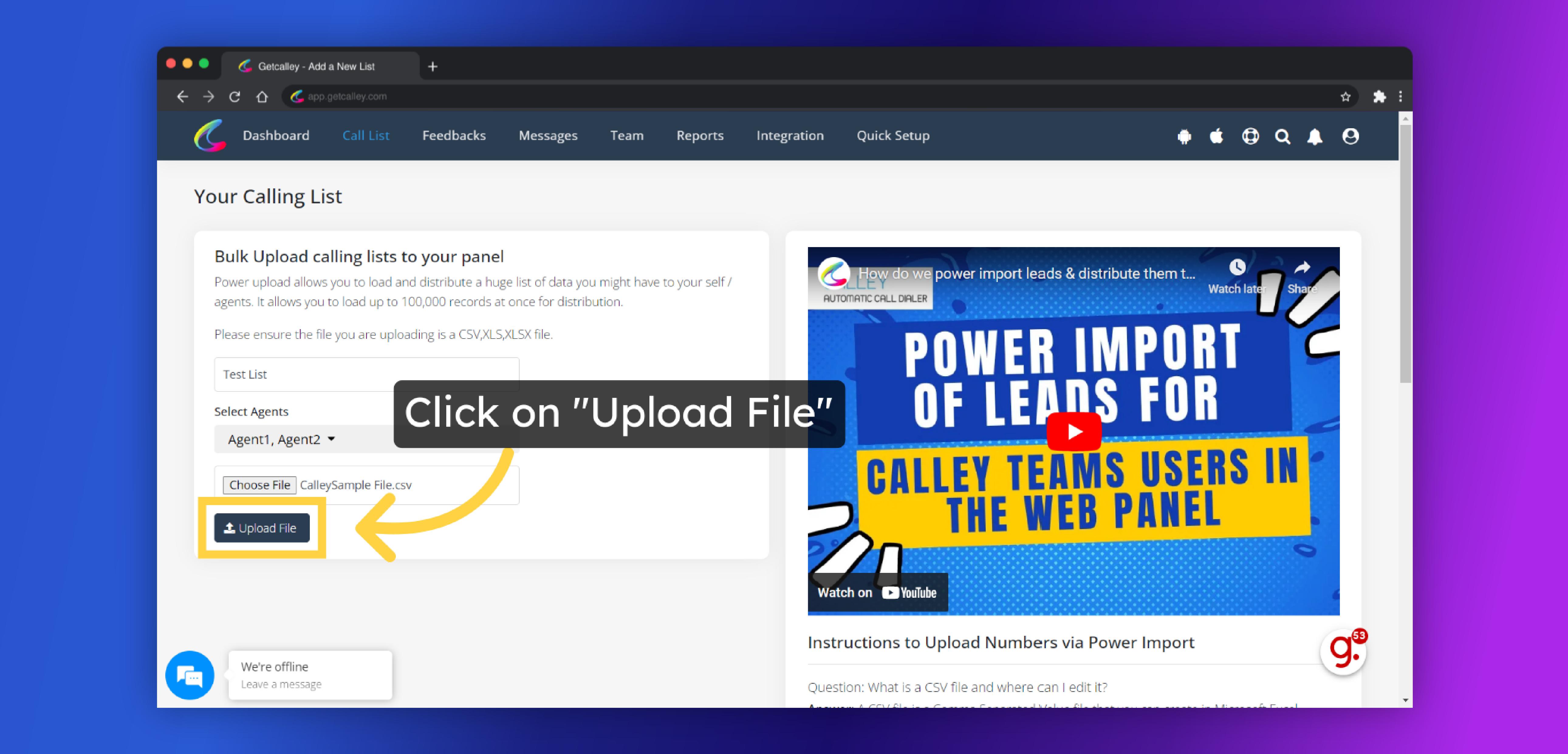Open the Call List menu
This screenshot has height=754, width=1568.
(x=365, y=135)
